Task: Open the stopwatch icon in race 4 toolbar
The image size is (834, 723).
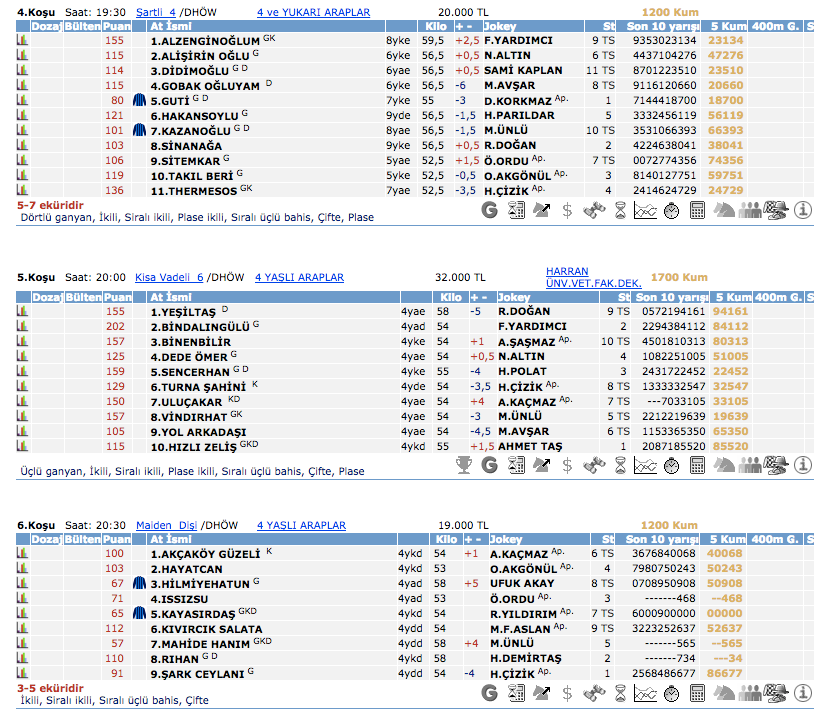Action: (672, 210)
